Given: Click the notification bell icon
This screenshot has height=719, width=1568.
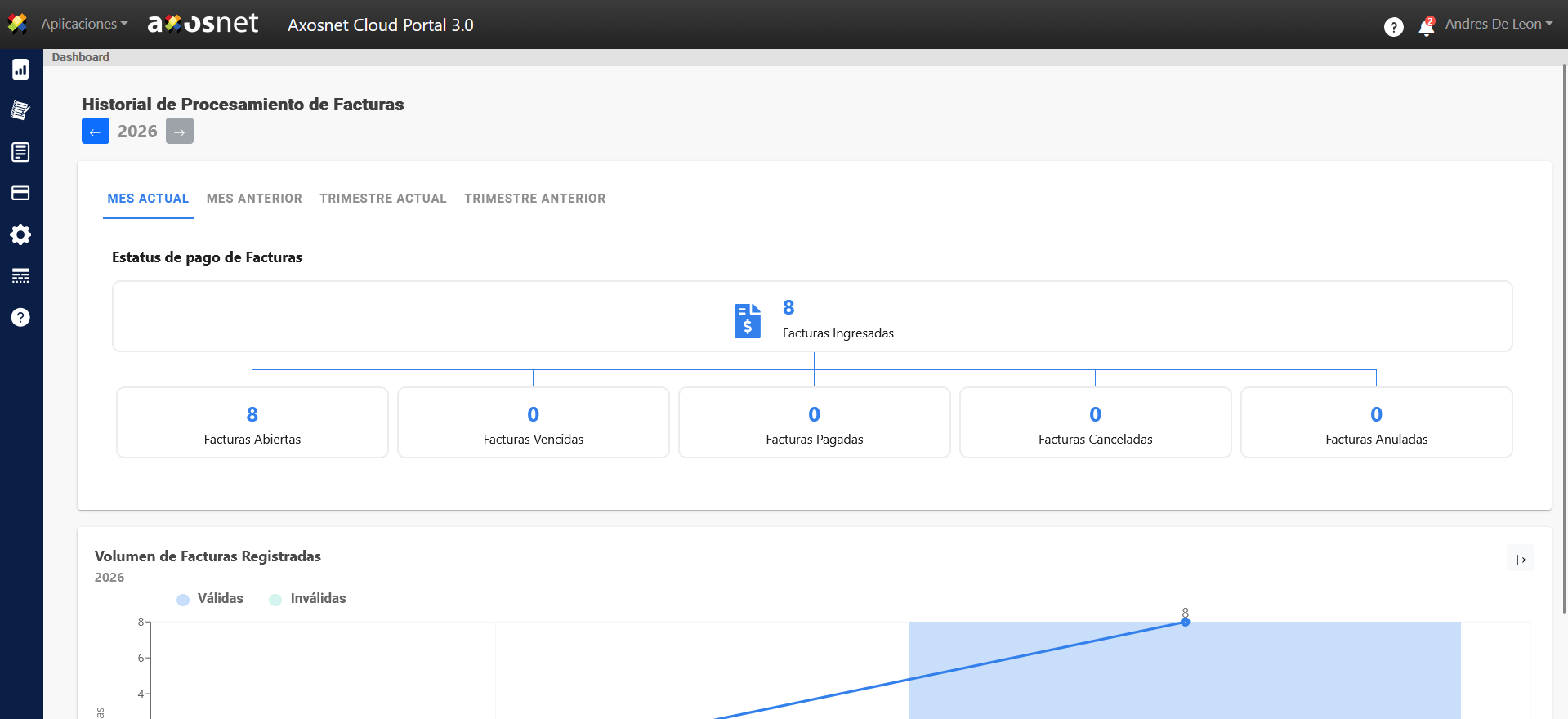Looking at the screenshot, I should click(x=1426, y=27).
